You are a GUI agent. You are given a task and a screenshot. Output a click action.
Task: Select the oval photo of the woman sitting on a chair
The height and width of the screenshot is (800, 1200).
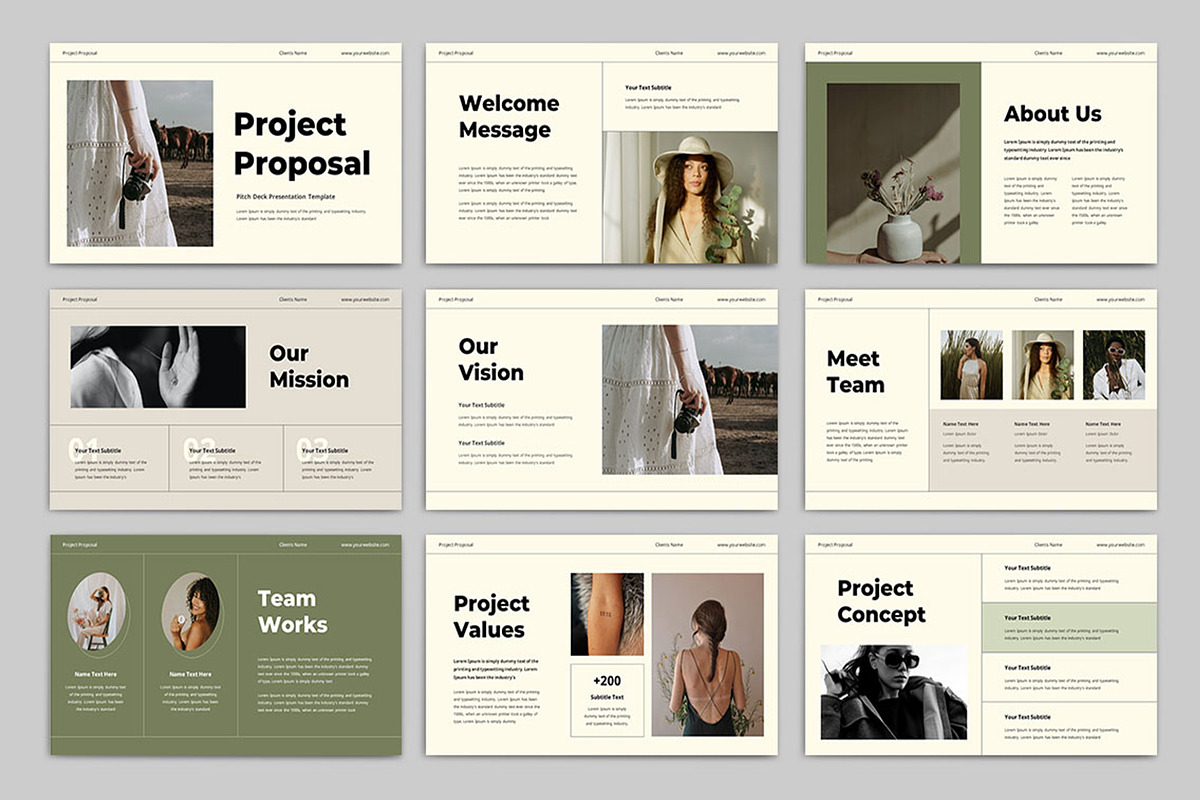coord(97,614)
